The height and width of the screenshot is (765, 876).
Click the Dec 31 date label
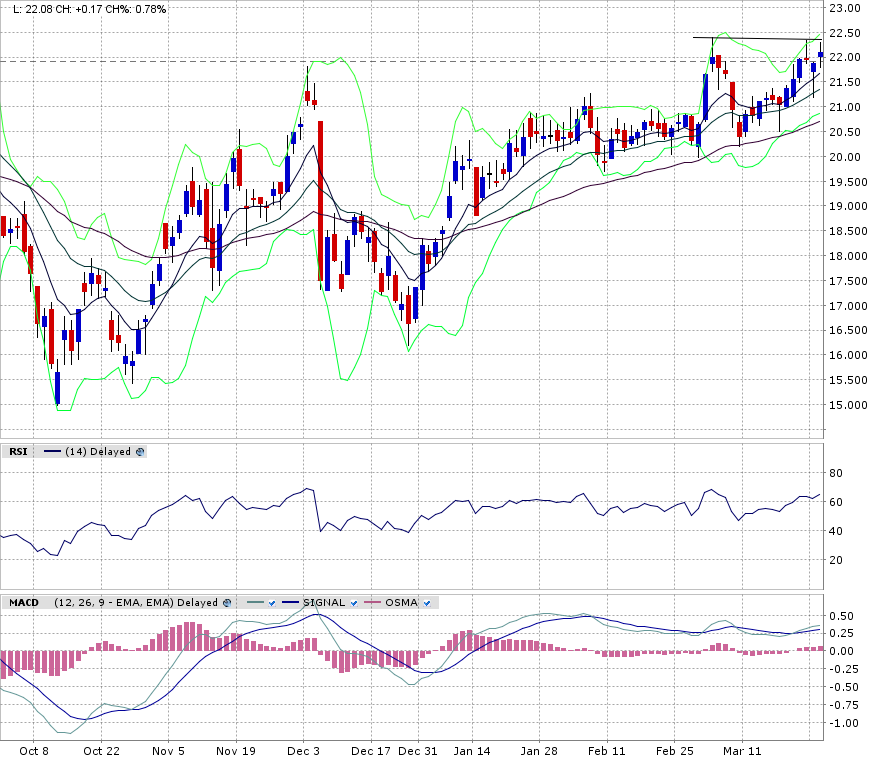pos(417,750)
